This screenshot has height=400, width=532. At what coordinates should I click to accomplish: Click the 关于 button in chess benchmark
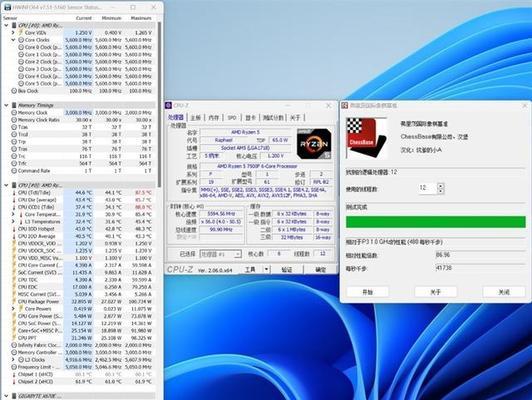tap(435, 292)
